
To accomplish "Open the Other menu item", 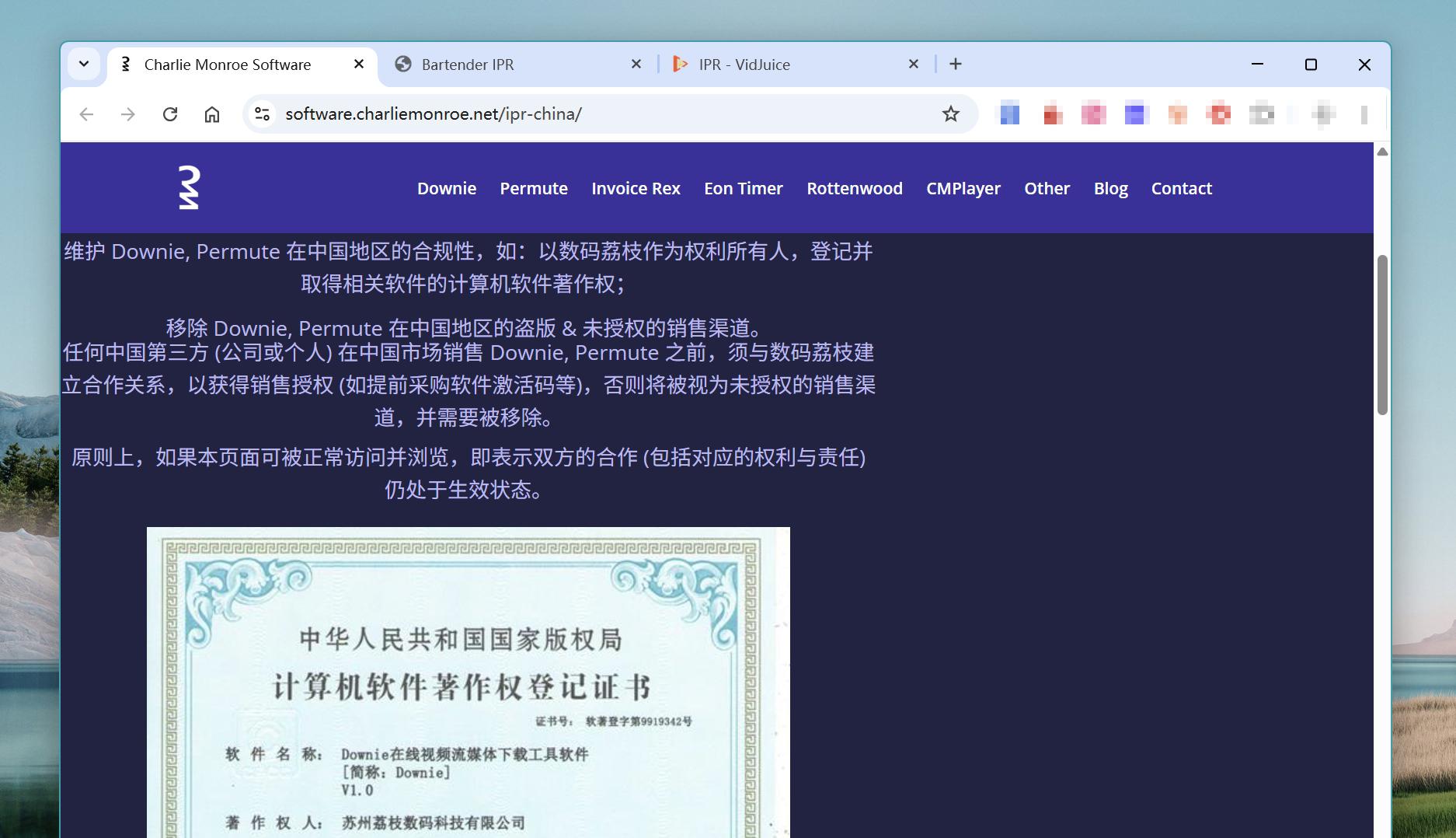I will tap(1047, 188).
